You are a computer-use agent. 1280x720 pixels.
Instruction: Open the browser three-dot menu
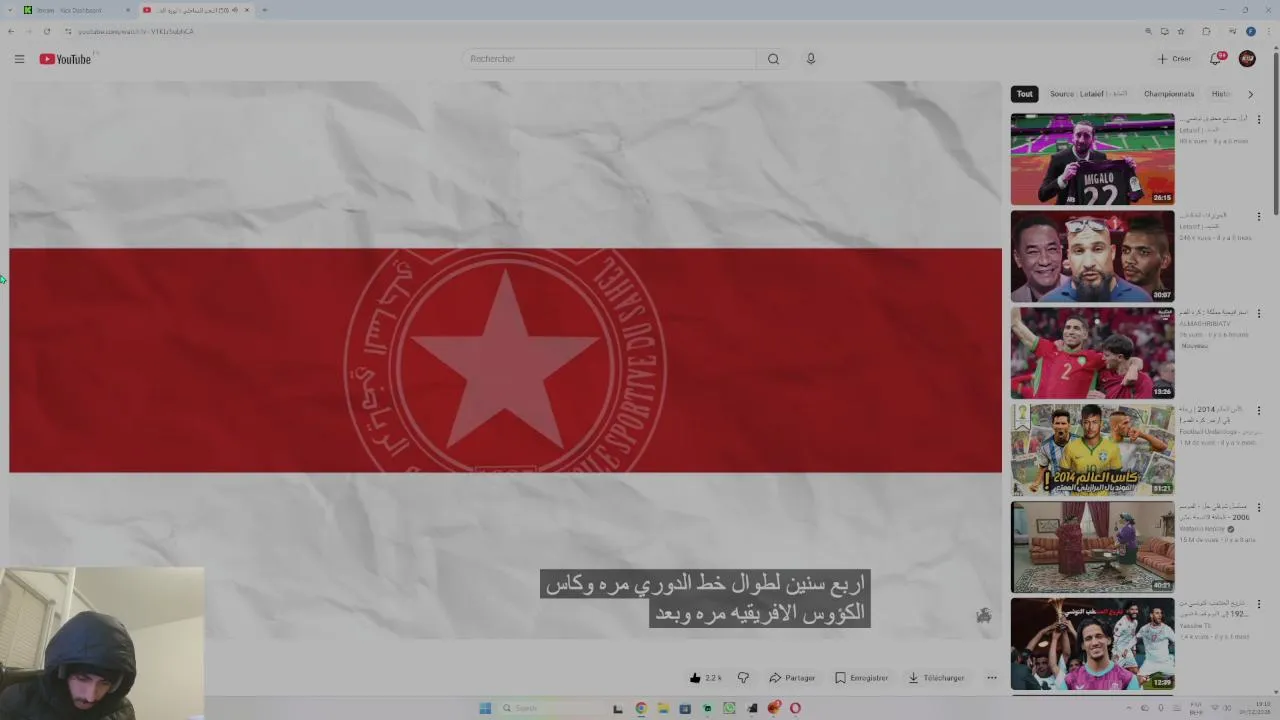[1268, 31]
